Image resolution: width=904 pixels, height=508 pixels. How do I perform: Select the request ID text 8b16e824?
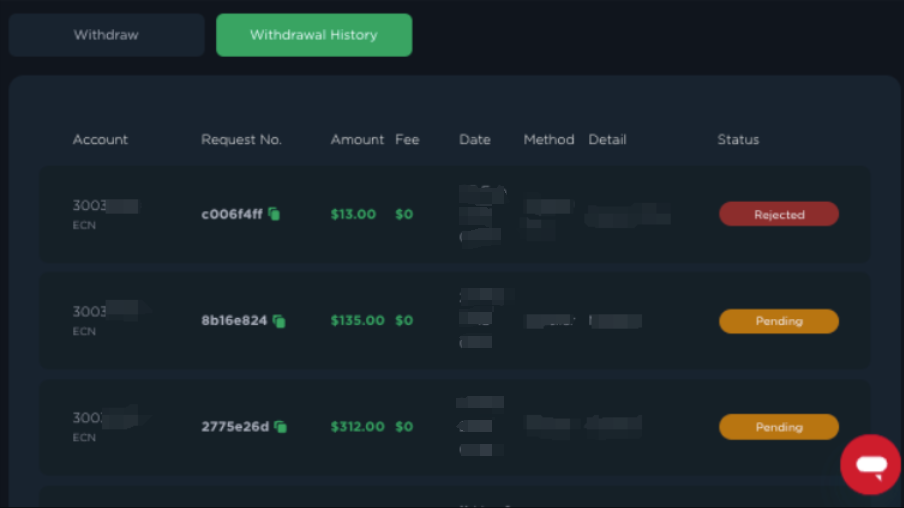pos(234,321)
